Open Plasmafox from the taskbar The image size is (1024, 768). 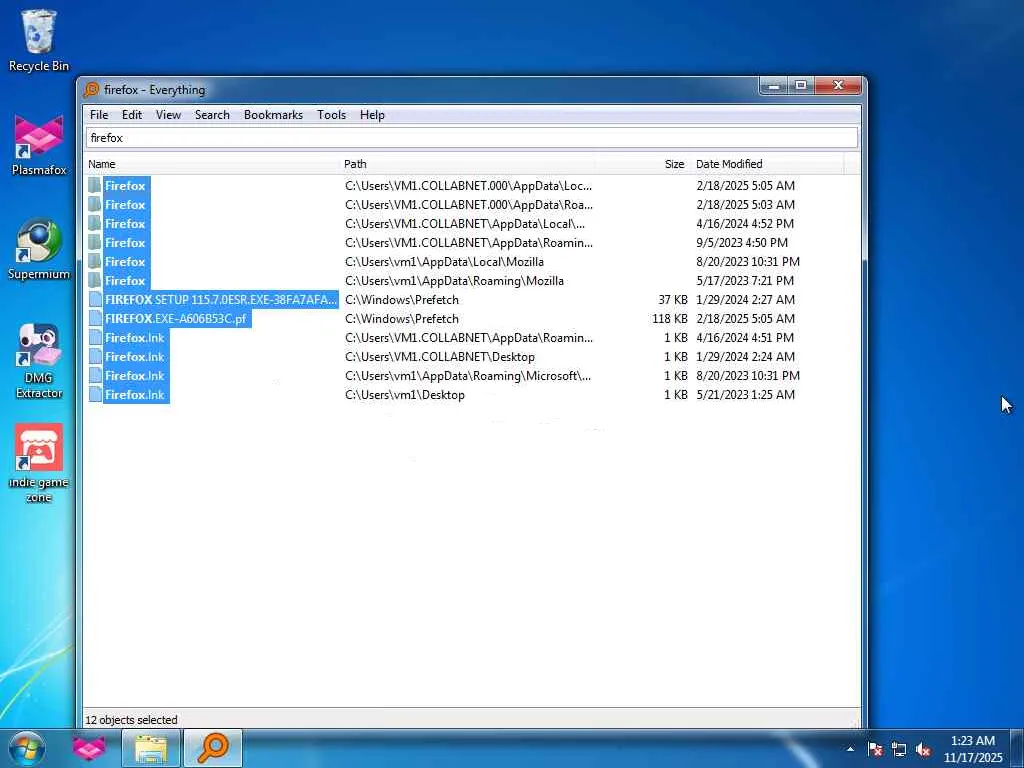pos(89,748)
